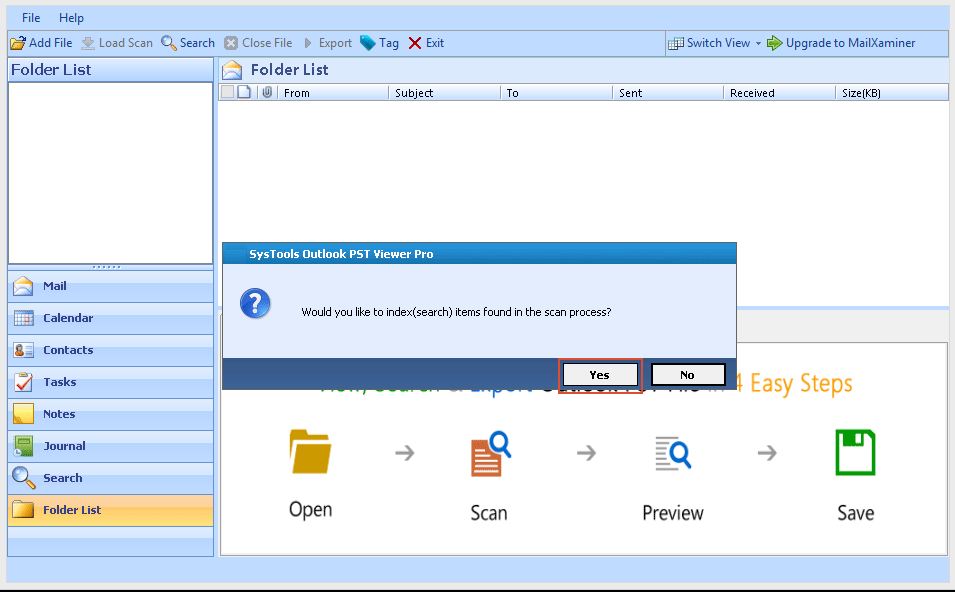Viewport: 955px width, 592px height.
Task: Click the Export toolbar arrow icon
Action: pos(308,43)
